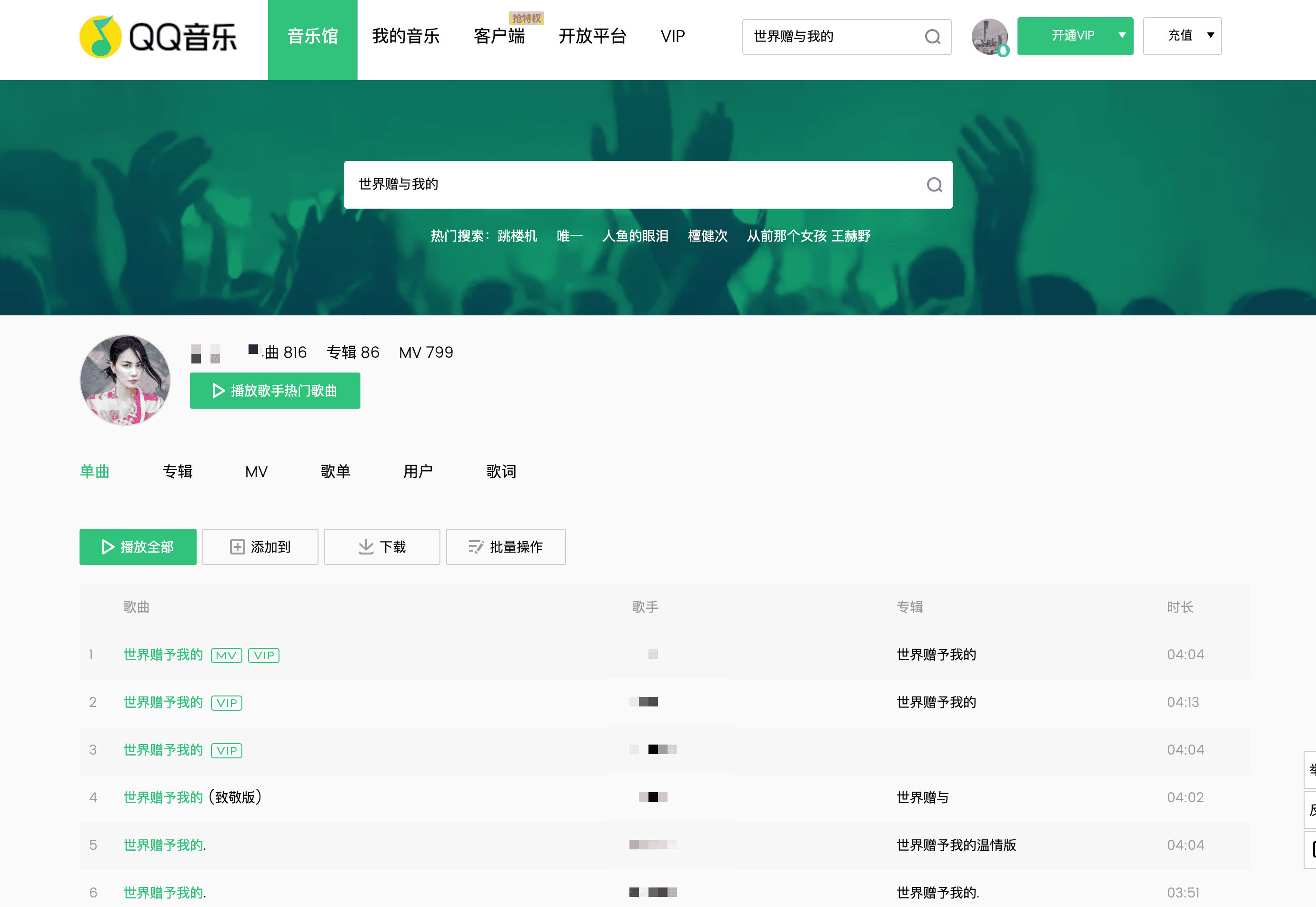
Task: Toggle 批量操作 batch mode
Action: point(506,547)
